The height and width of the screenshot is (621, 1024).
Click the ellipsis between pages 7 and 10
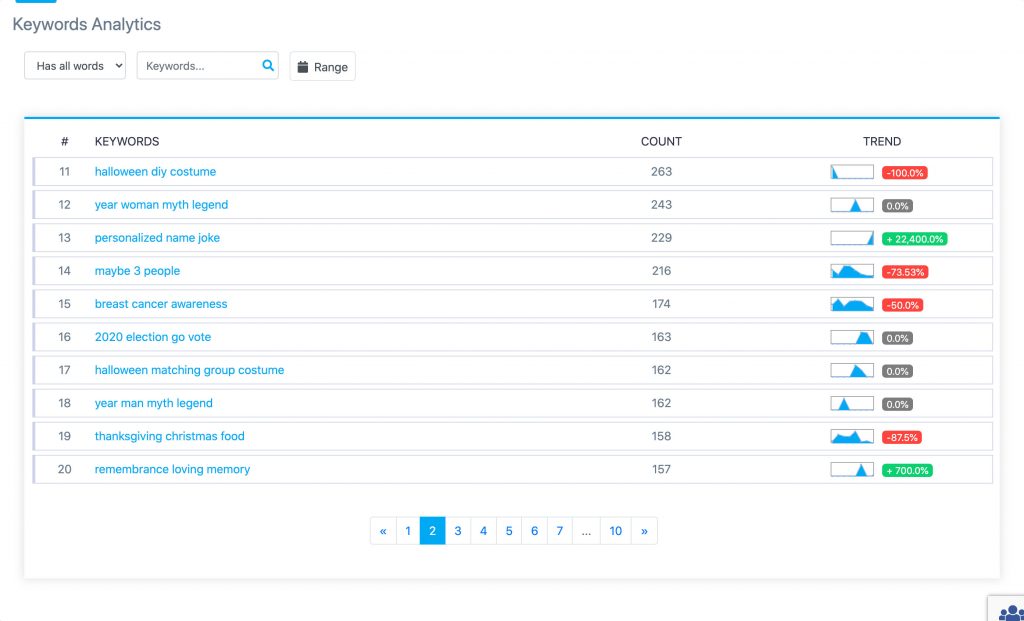pos(586,530)
